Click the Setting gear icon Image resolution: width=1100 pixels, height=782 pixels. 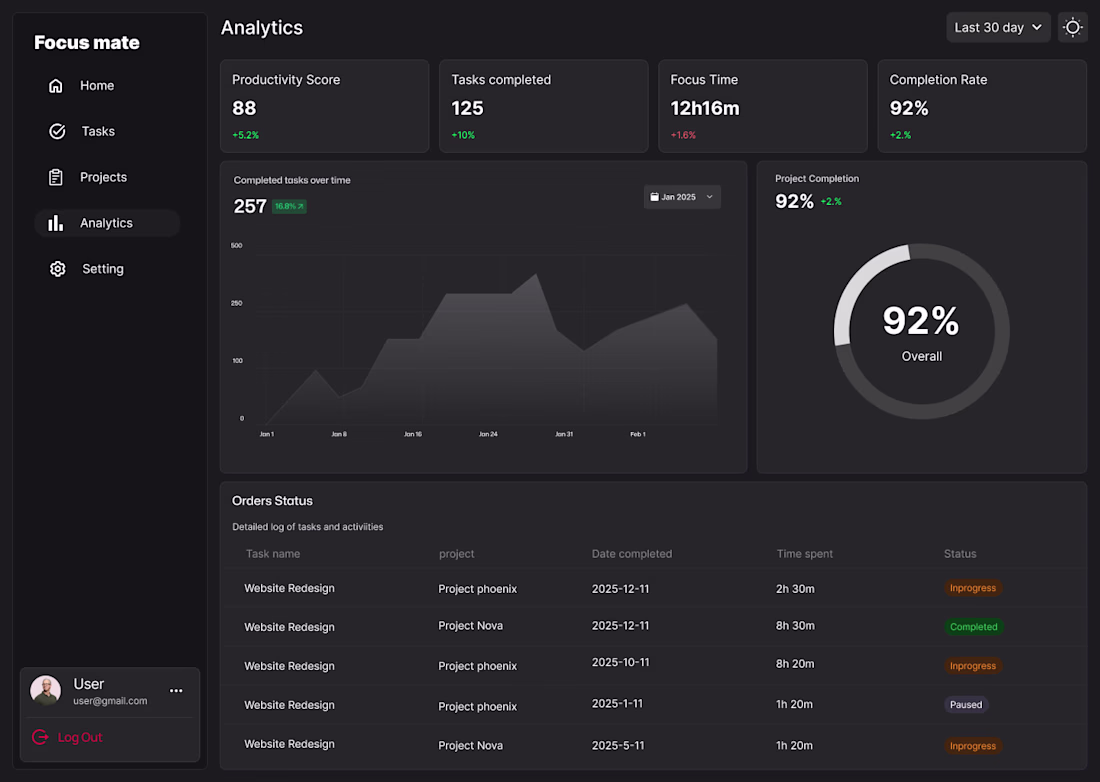pyautogui.click(x=58, y=269)
